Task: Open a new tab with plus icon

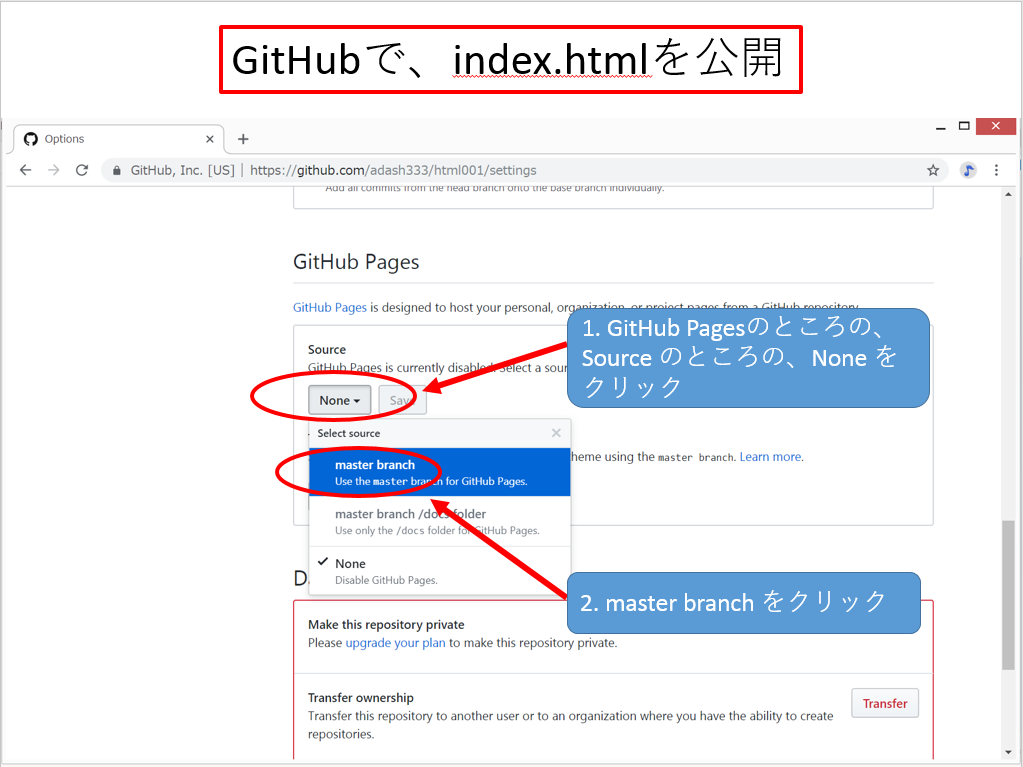Action: coord(243,139)
